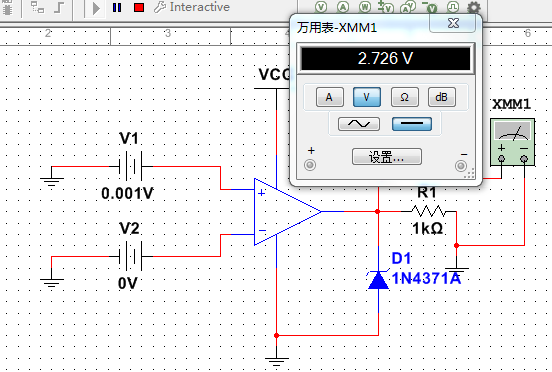The height and width of the screenshot is (372, 552).
Task: Click the green Run simulation arrow
Action: (96, 8)
